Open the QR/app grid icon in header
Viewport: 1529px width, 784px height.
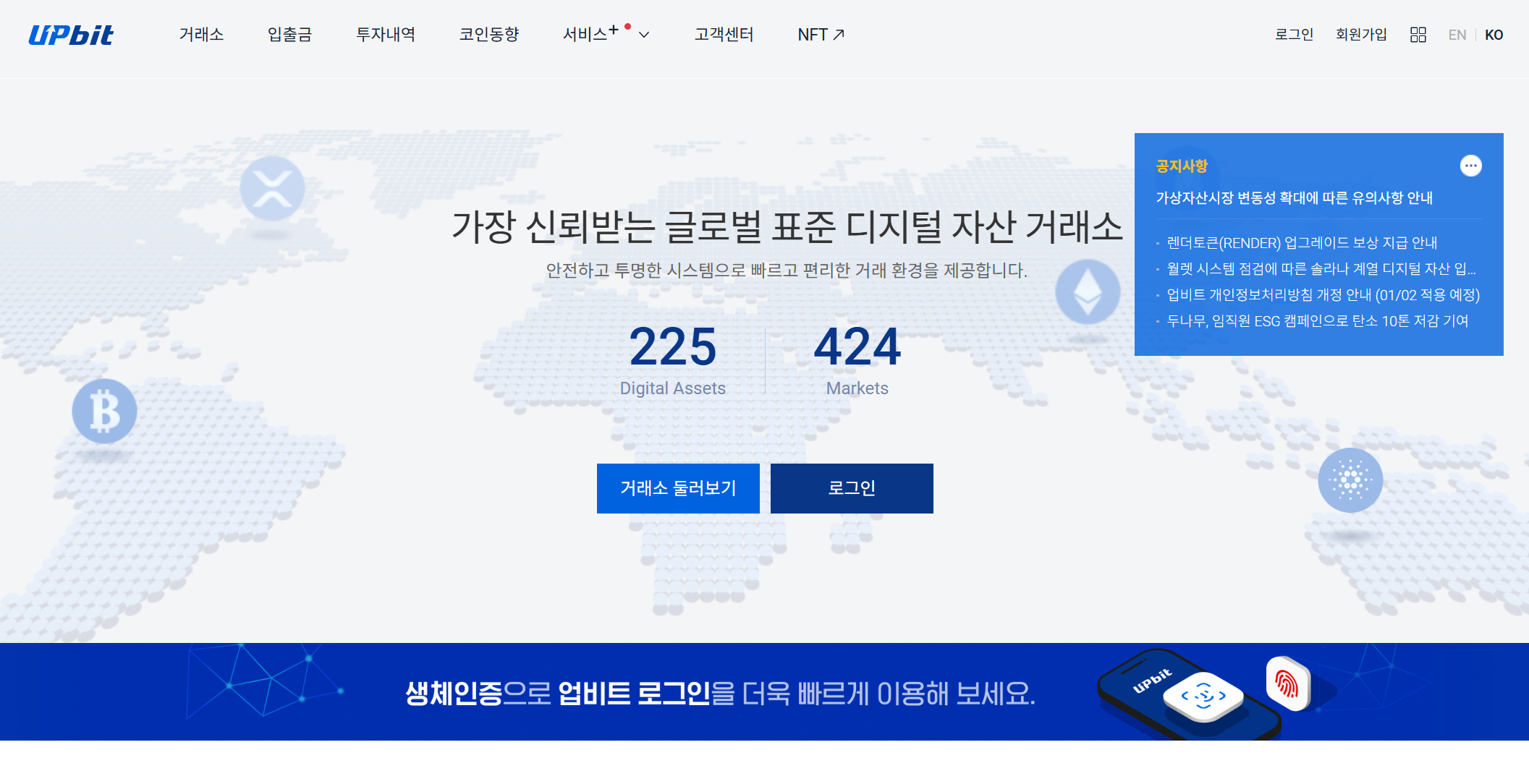1418,35
